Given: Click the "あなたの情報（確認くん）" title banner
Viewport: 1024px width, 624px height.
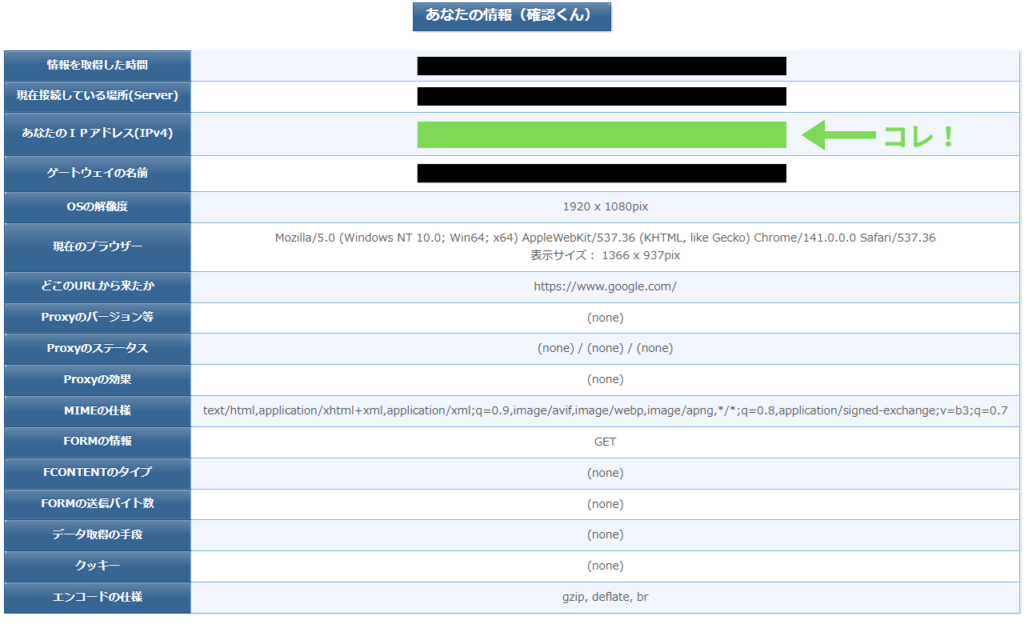Looking at the screenshot, I should click(511, 16).
